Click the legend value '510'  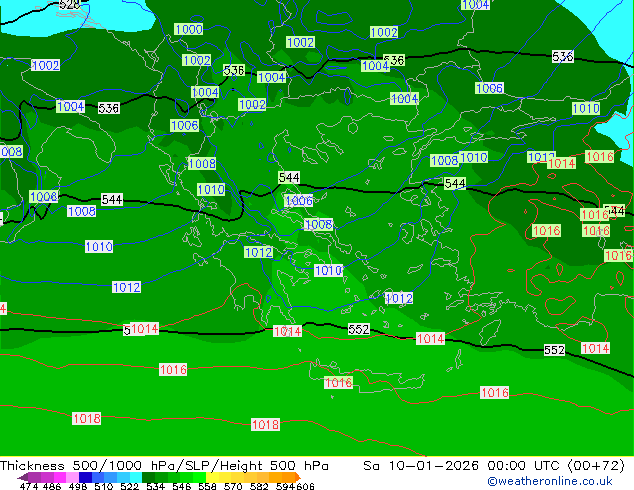tap(104, 486)
